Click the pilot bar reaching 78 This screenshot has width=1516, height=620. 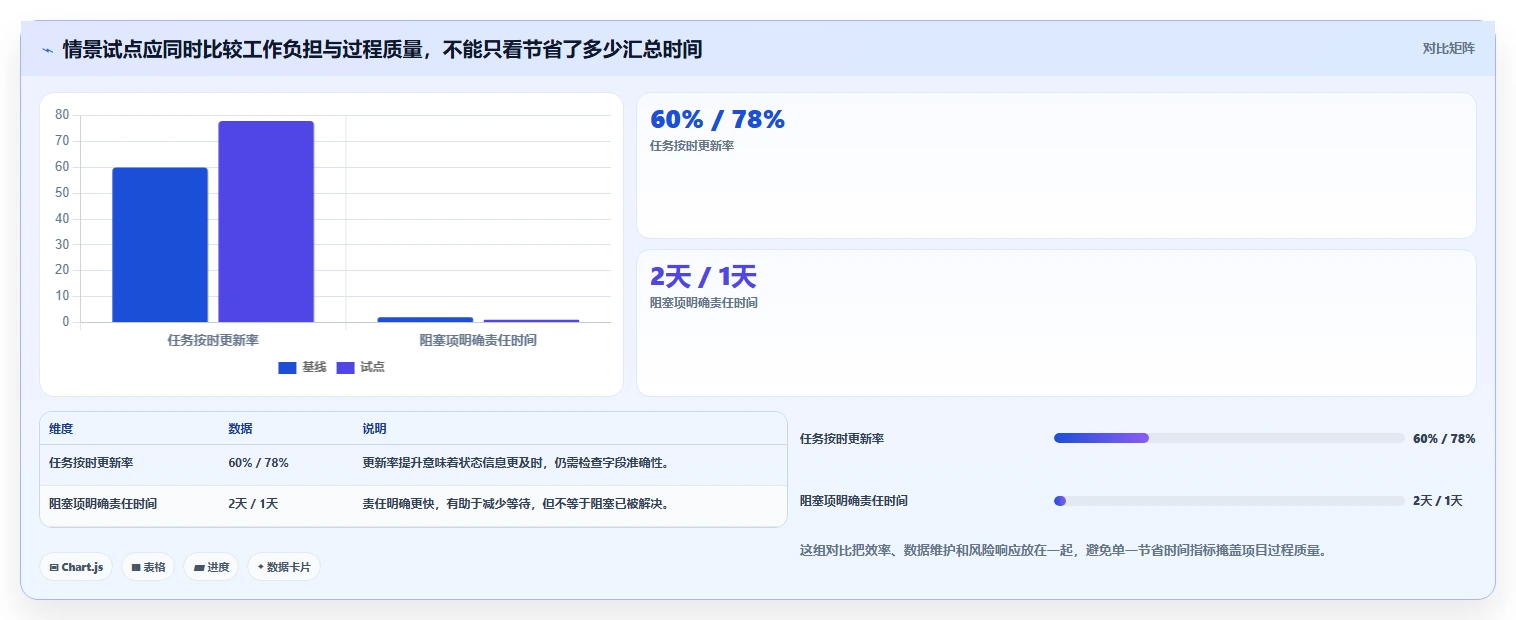pos(266,222)
